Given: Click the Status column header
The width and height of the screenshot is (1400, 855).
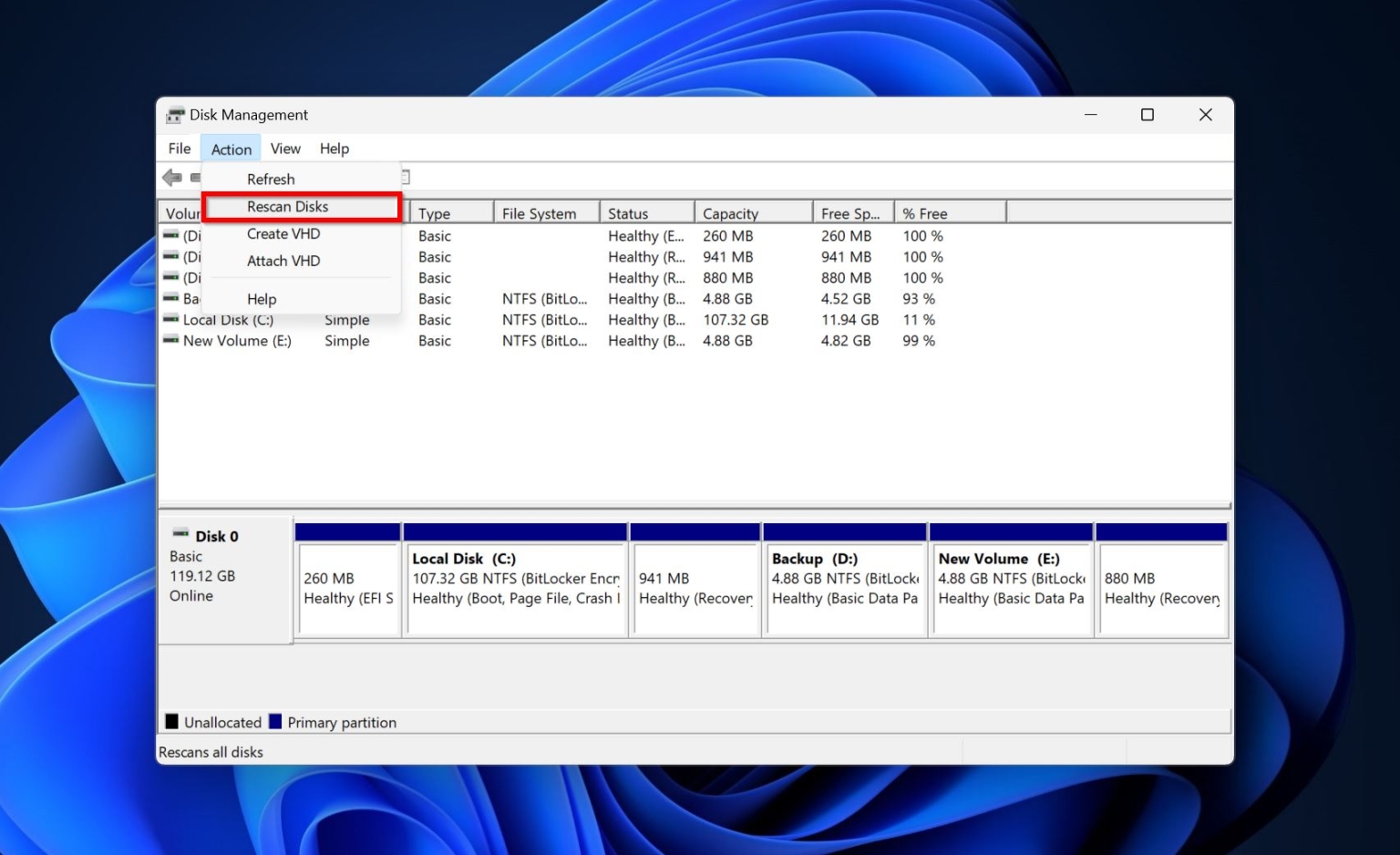Looking at the screenshot, I should coord(628,212).
